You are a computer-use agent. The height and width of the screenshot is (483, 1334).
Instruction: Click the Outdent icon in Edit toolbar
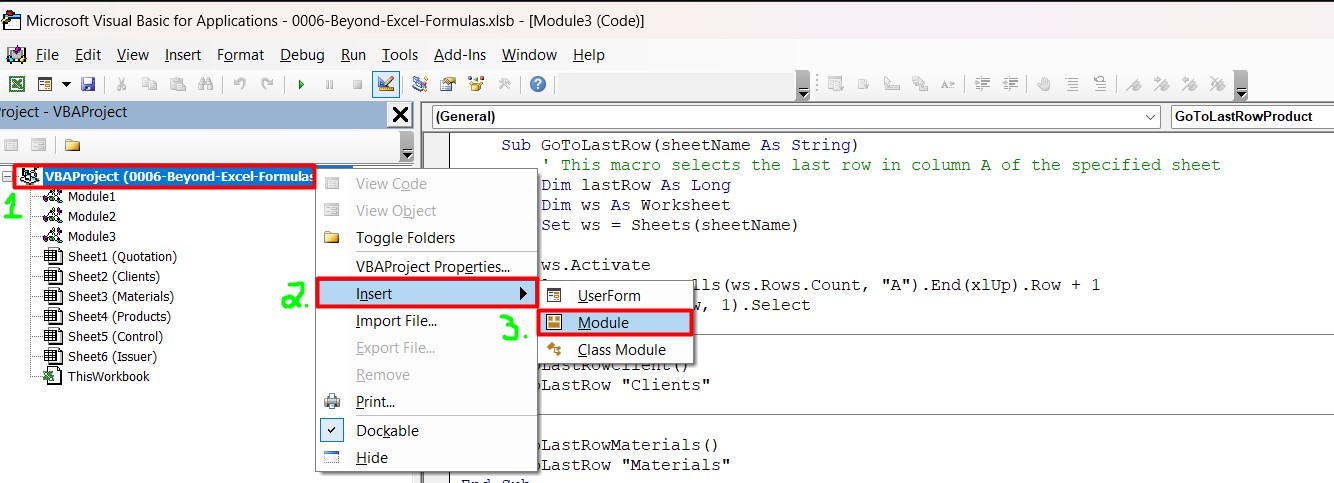pos(1010,84)
